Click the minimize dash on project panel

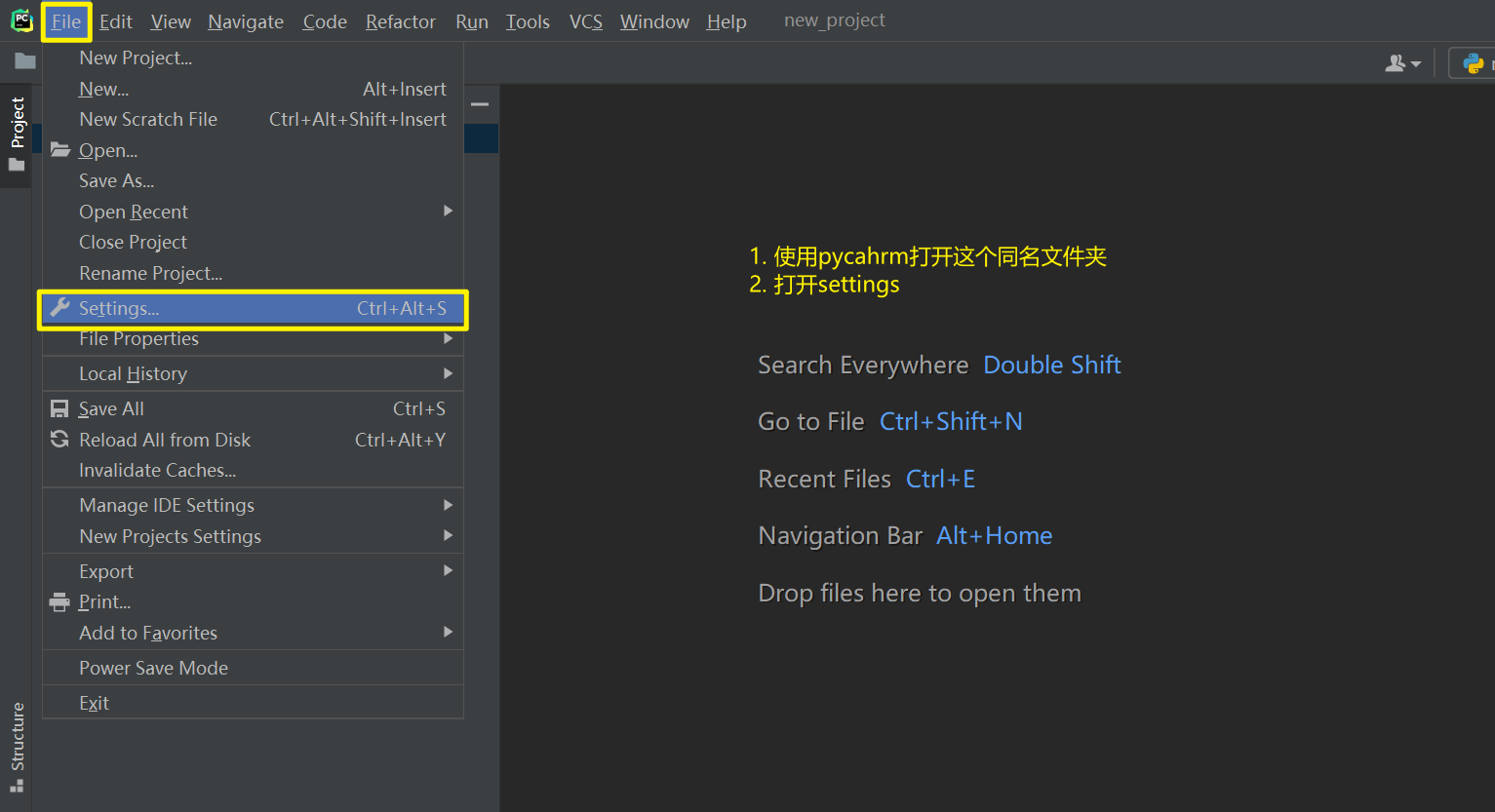[480, 104]
